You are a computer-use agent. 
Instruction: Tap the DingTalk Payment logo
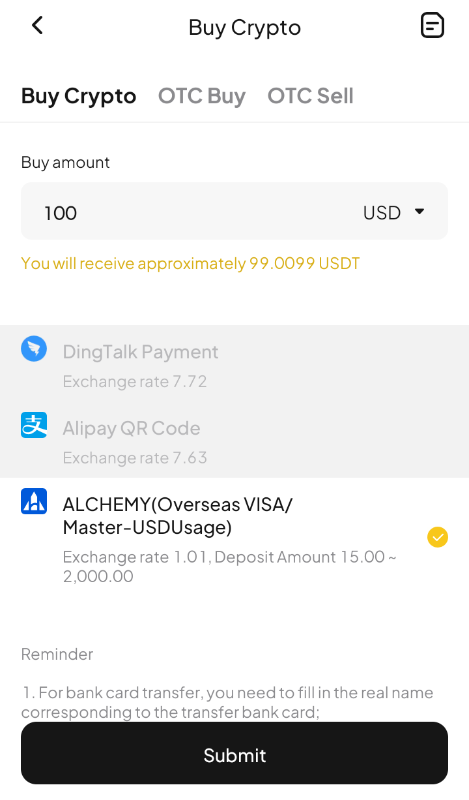tap(34, 349)
